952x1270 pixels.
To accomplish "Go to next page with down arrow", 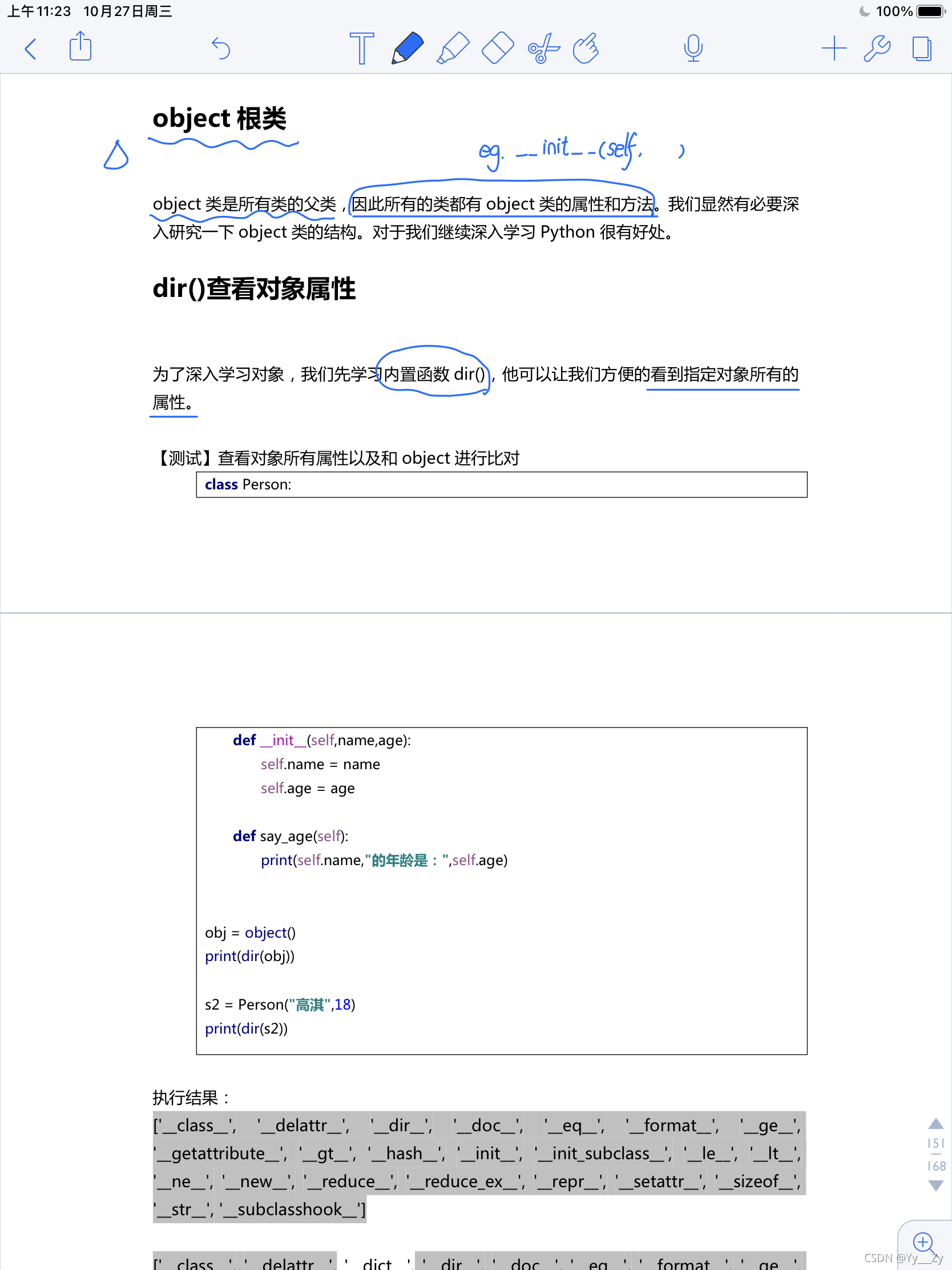I will click(x=935, y=1185).
